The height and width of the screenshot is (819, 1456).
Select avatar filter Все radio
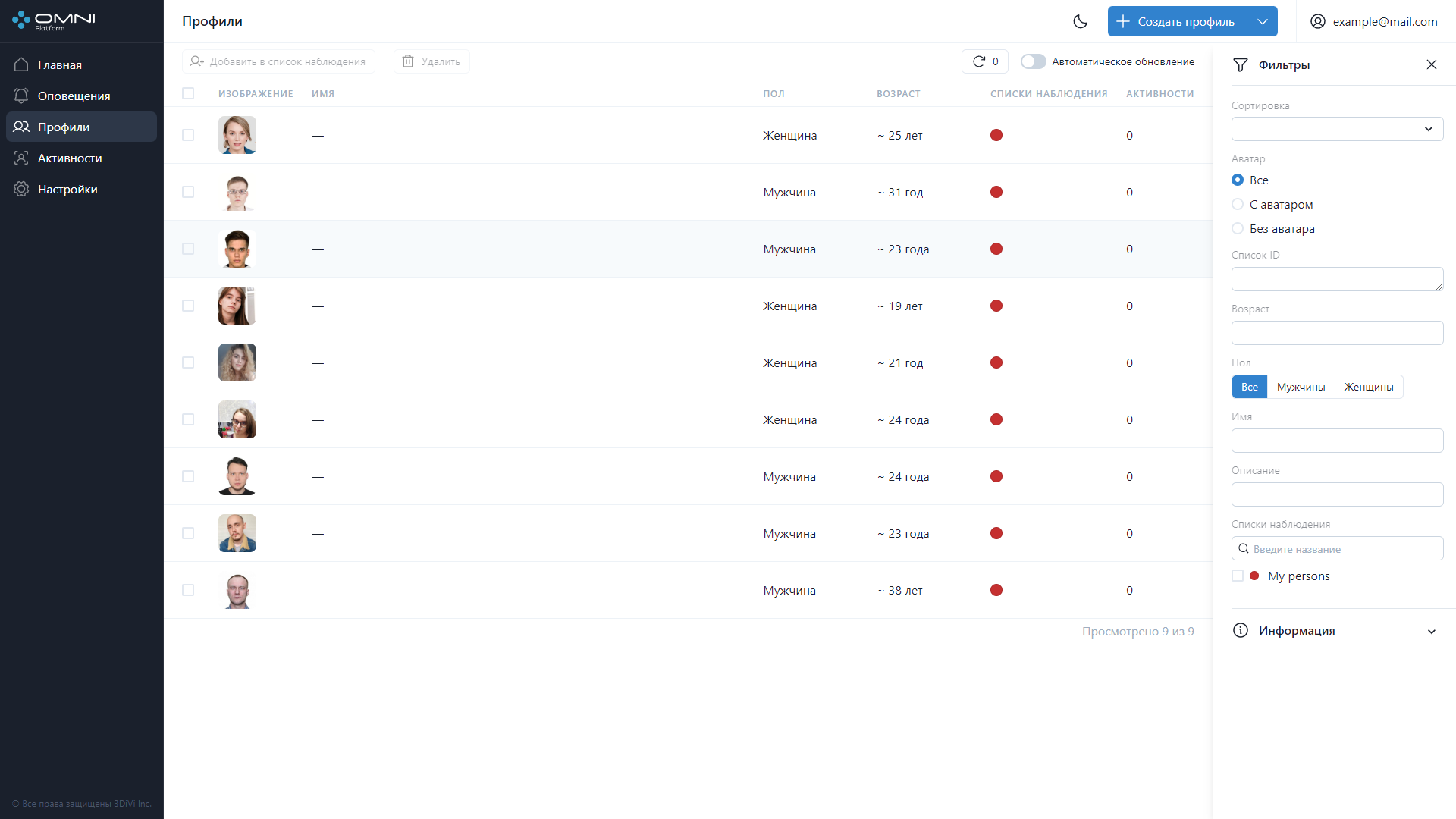click(x=1238, y=180)
